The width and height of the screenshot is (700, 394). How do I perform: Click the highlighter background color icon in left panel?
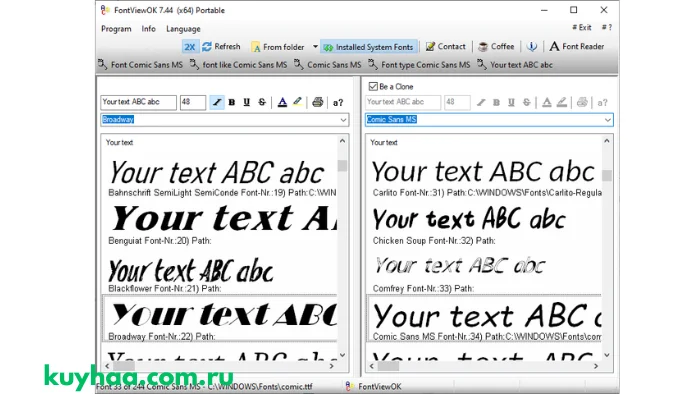(x=297, y=102)
